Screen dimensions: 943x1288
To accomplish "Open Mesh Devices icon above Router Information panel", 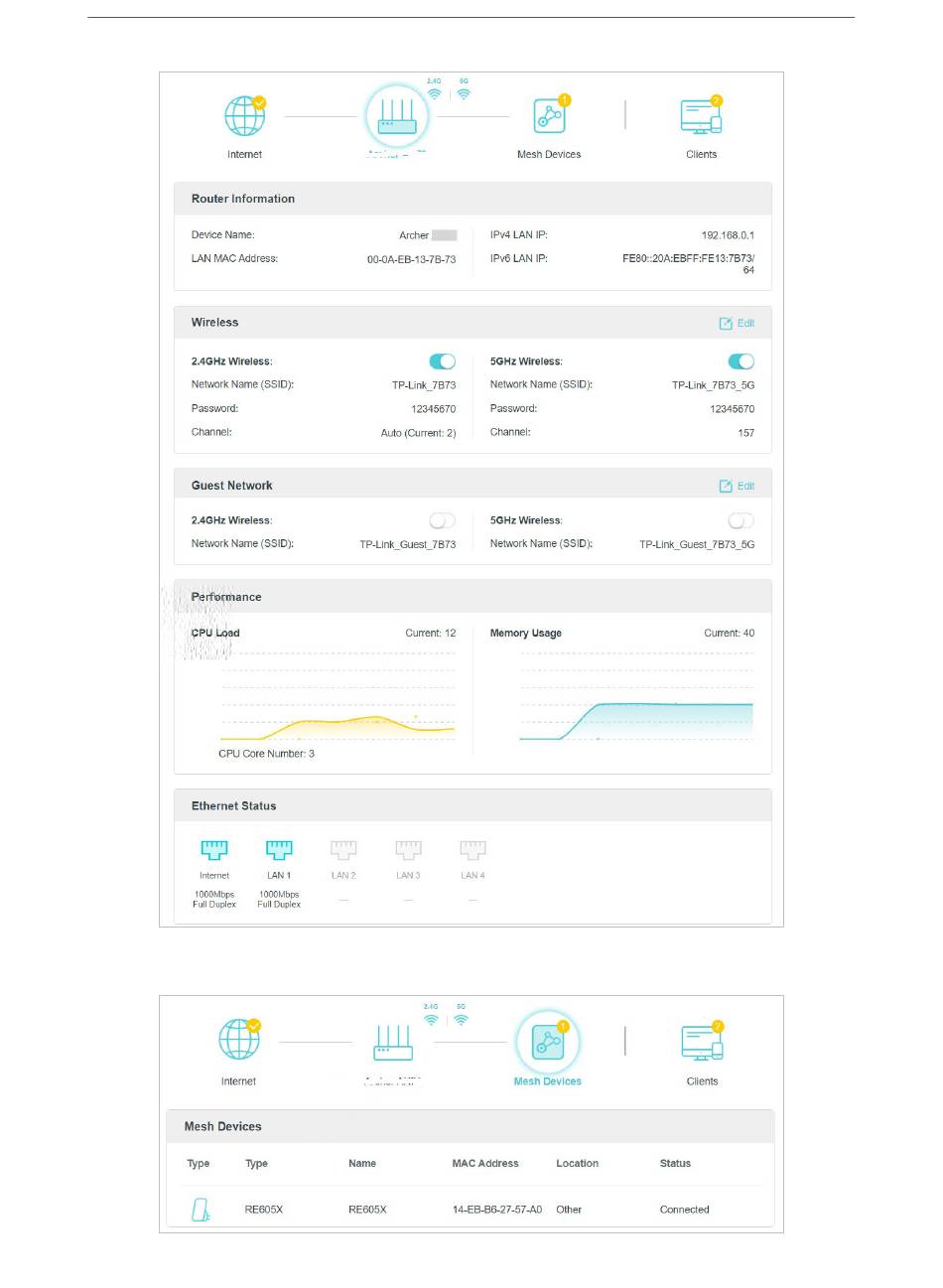I will [x=550, y=116].
